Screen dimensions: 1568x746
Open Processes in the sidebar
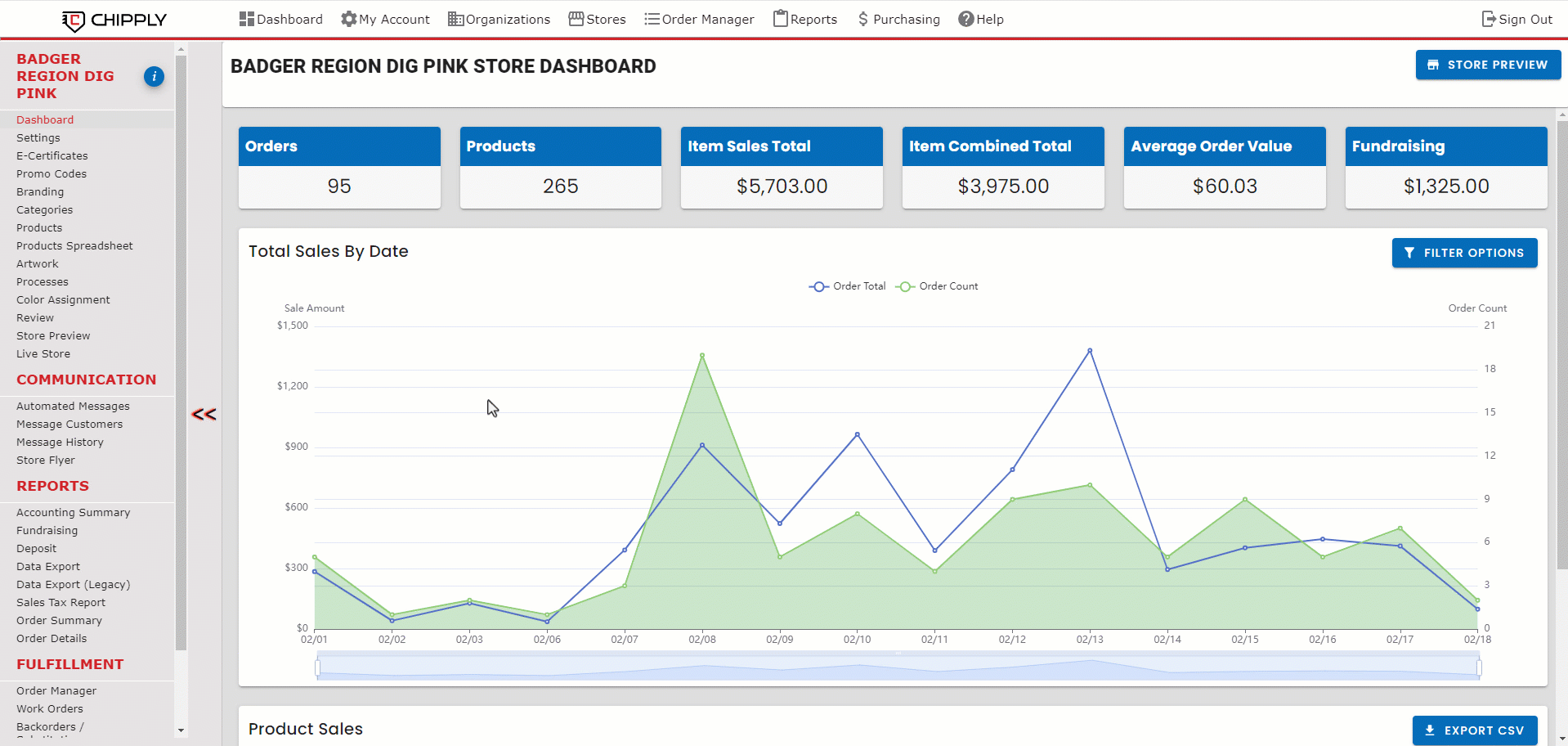click(x=43, y=281)
